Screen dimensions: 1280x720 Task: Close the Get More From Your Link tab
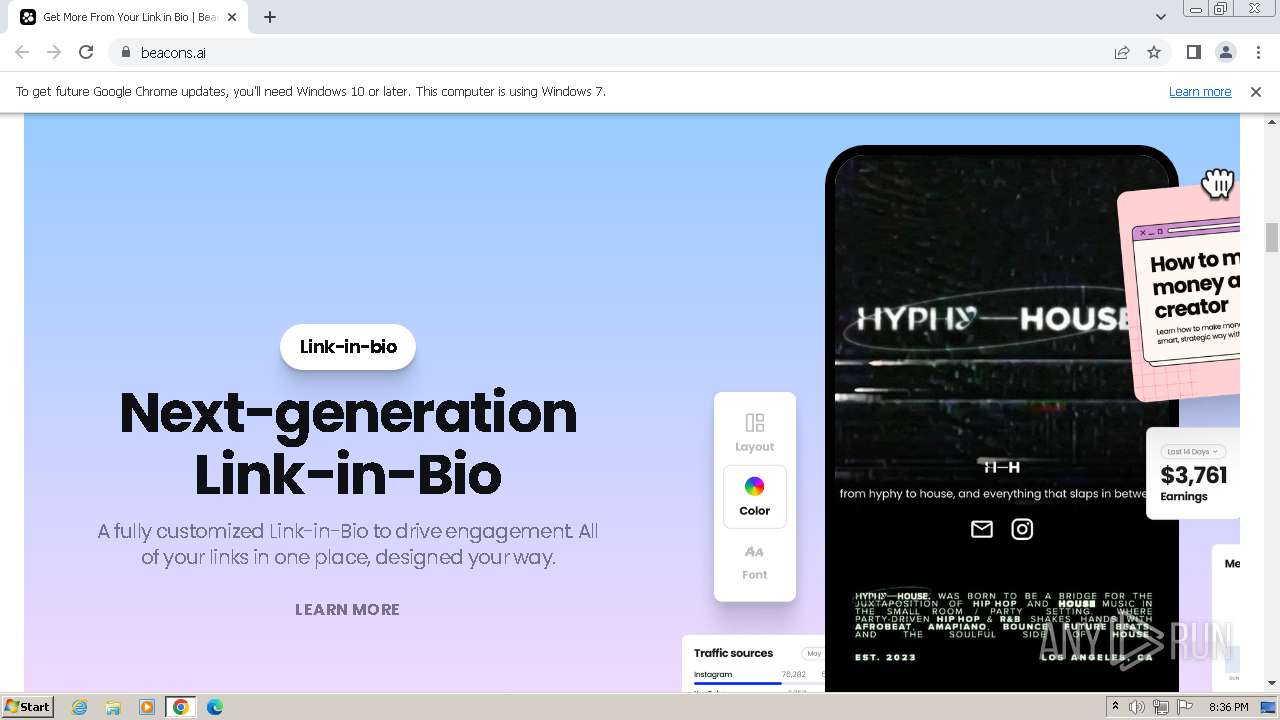[x=232, y=17]
